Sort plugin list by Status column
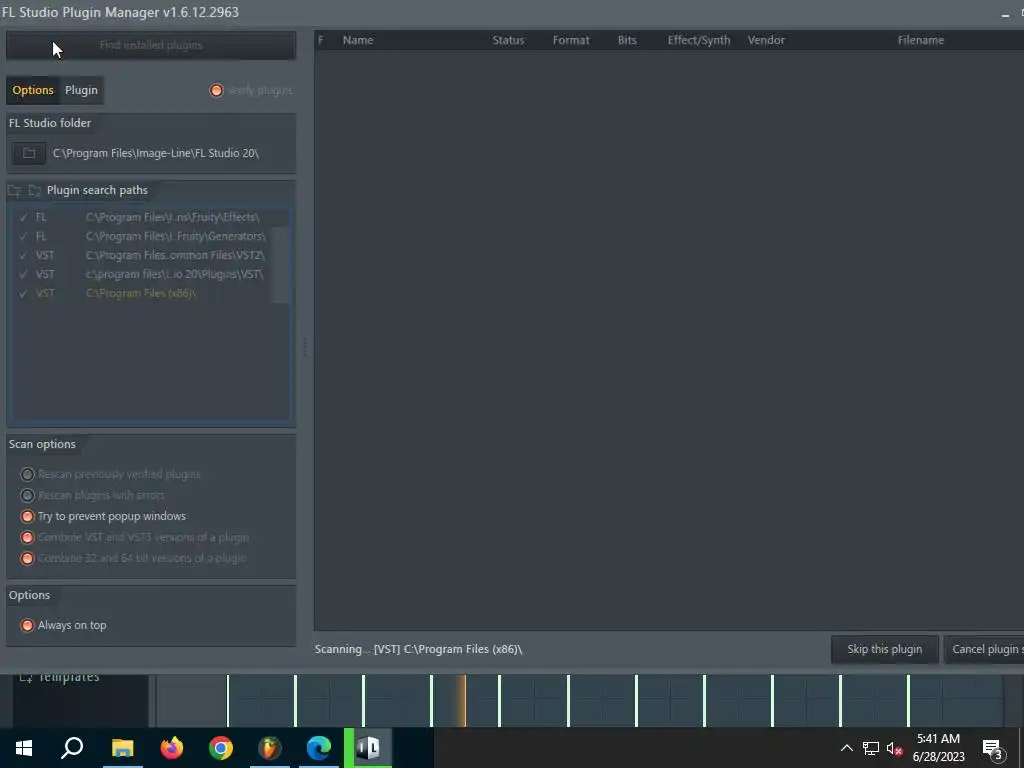This screenshot has width=1024, height=768. click(x=508, y=40)
